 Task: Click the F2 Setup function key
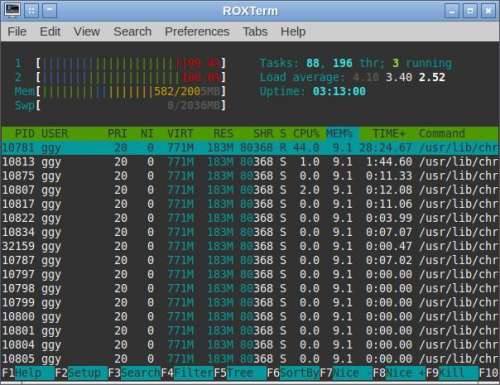pyautogui.click(x=81, y=373)
